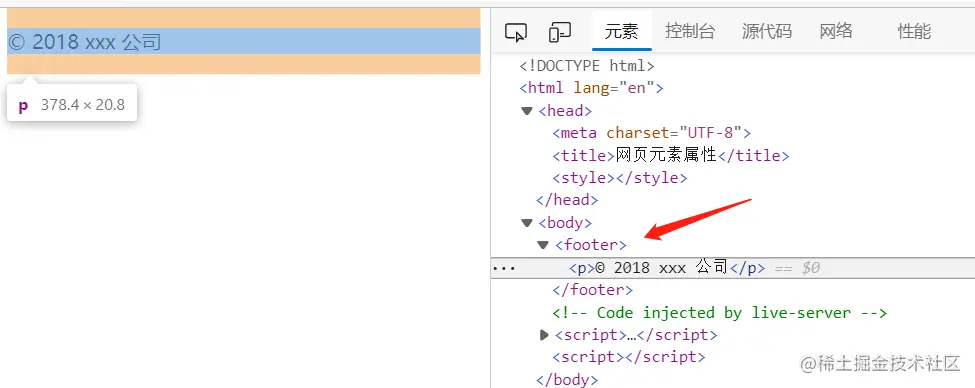The image size is (975, 388).
Task: Select the html lang="en" node
Action: pyautogui.click(x=592, y=88)
